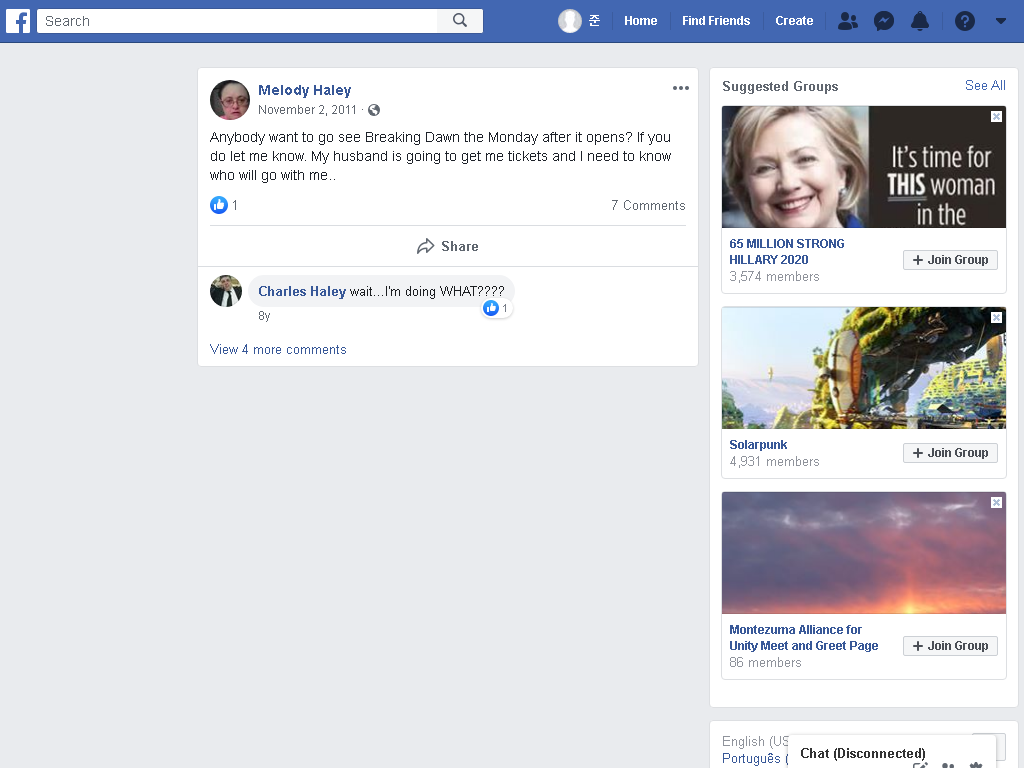Share Melody Haley's post
Image resolution: width=1024 pixels, height=768 pixels.
point(448,246)
